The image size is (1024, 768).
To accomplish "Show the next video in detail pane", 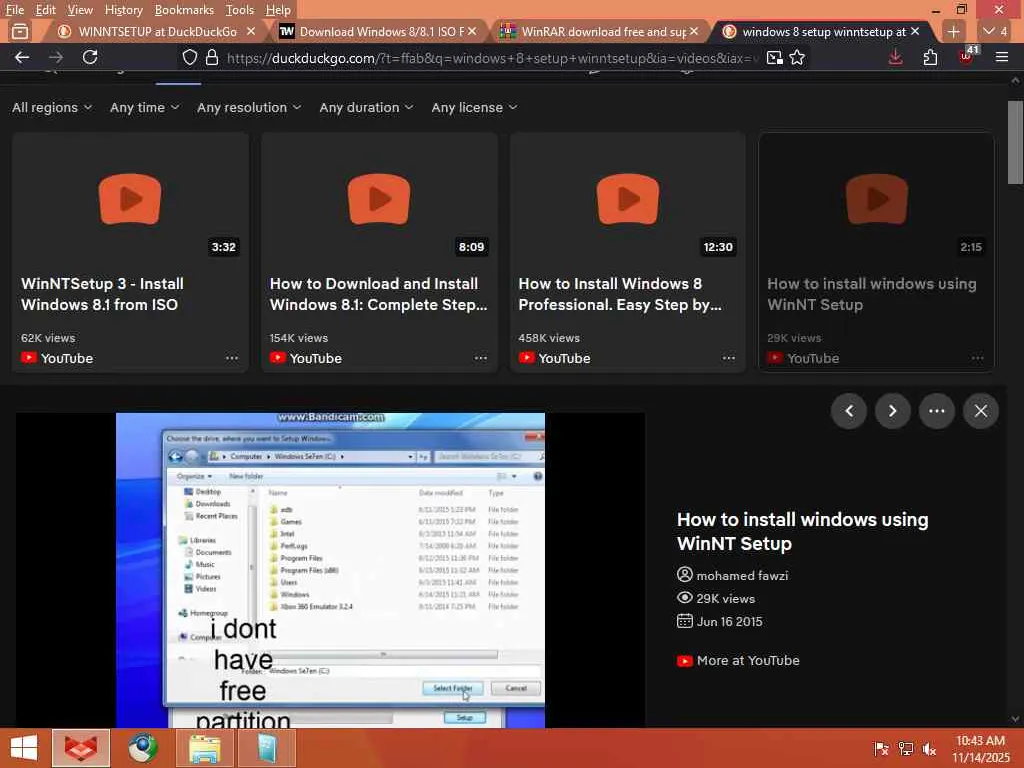I will tap(893, 411).
